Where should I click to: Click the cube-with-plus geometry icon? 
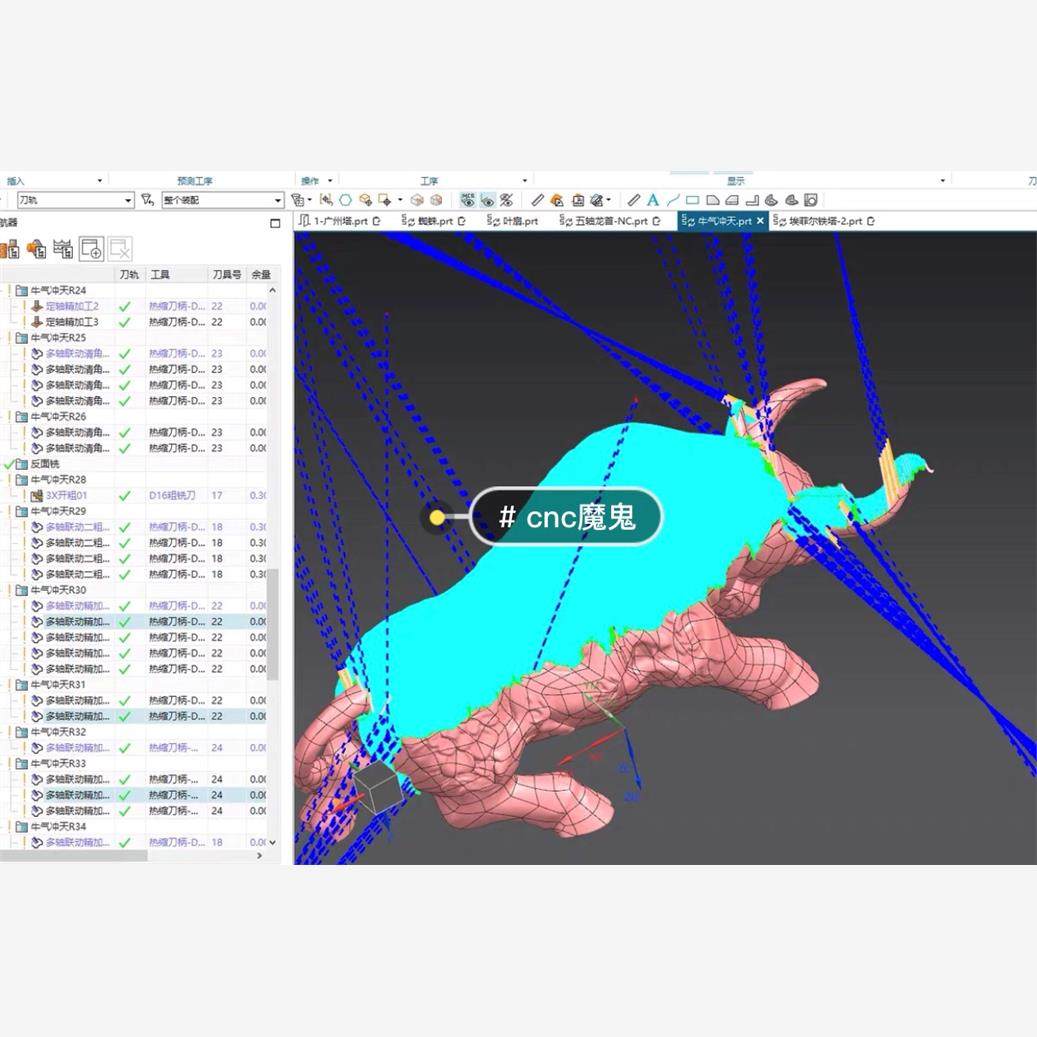tap(365, 200)
